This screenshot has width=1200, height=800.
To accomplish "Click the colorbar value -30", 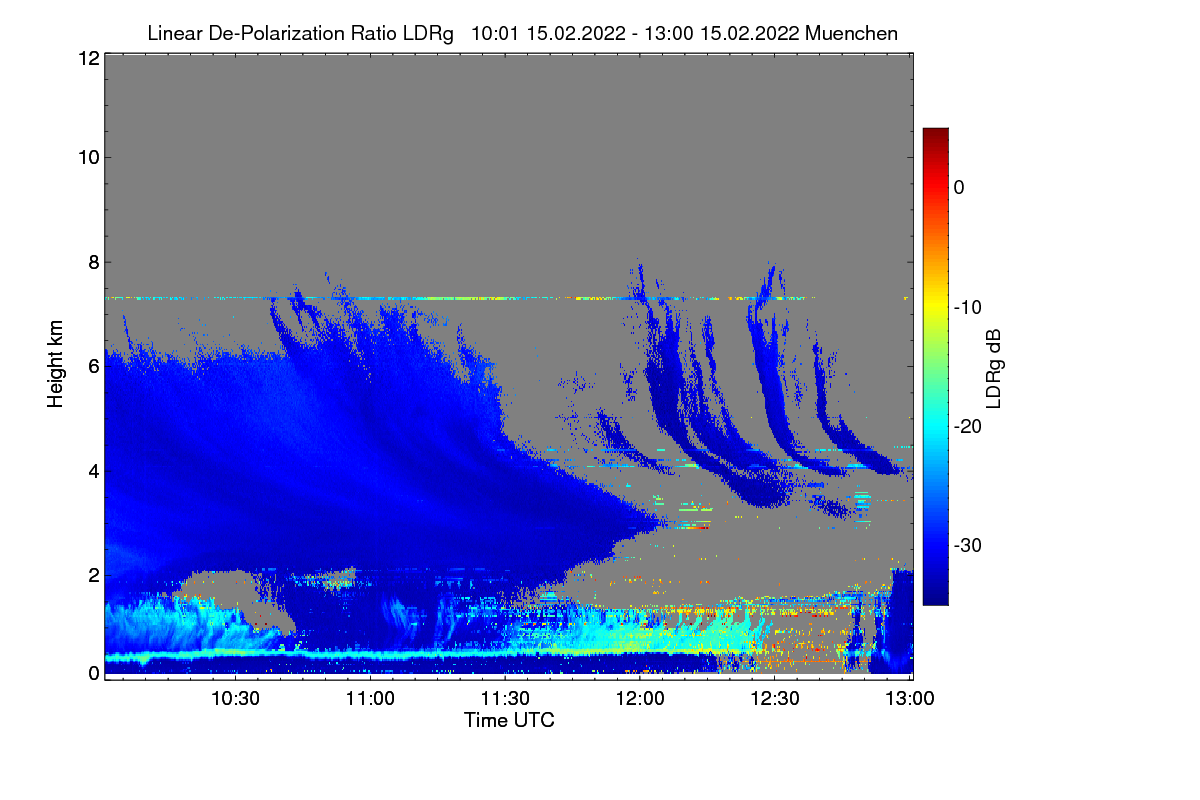I will point(970,546).
